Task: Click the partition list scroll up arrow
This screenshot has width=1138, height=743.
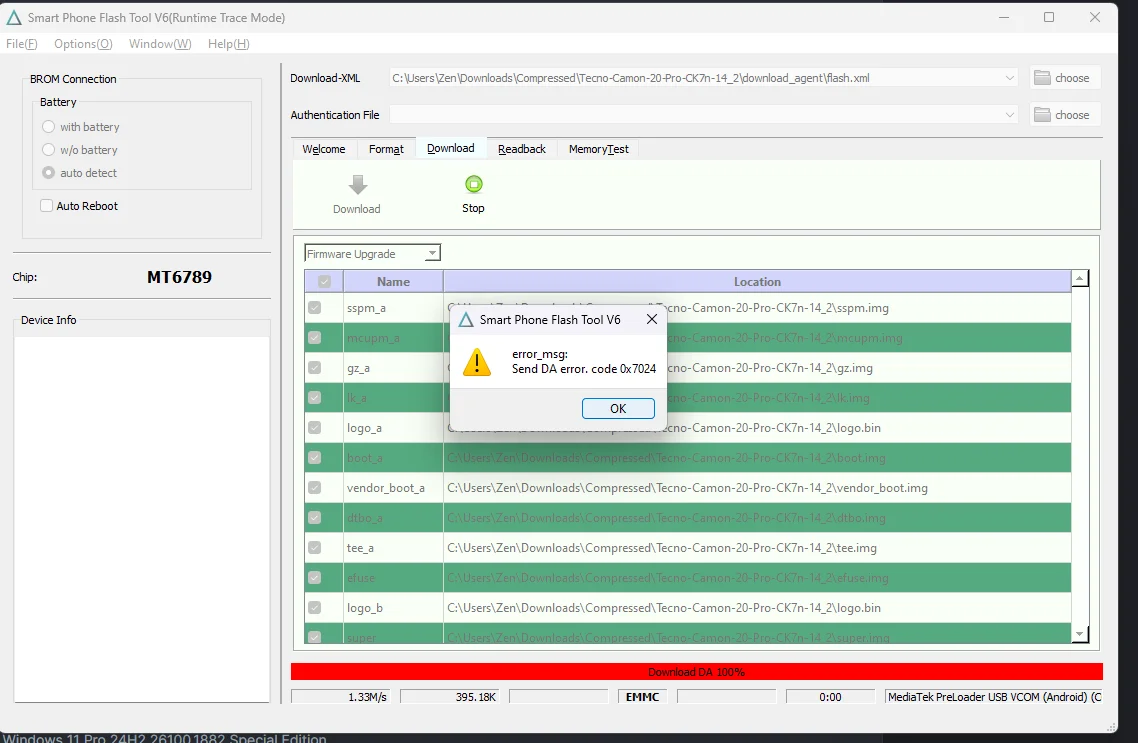Action: [x=1080, y=279]
